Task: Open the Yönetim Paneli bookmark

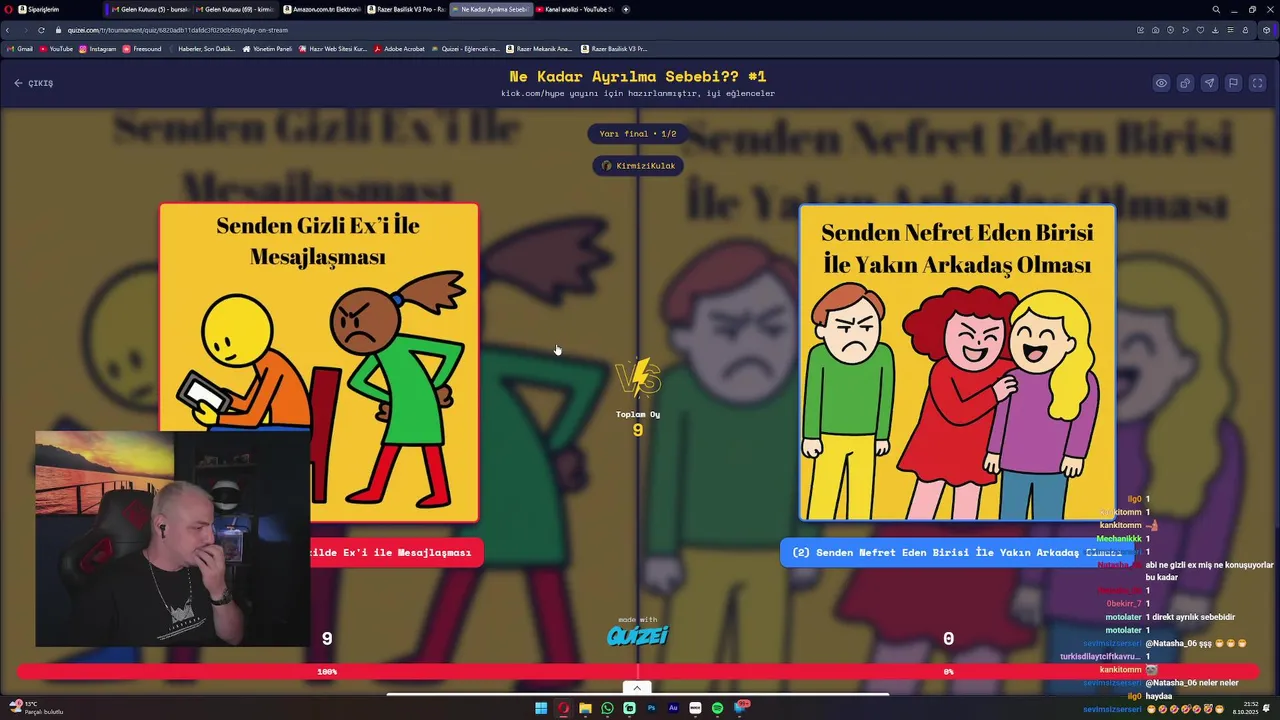Action: pyautogui.click(x=268, y=48)
